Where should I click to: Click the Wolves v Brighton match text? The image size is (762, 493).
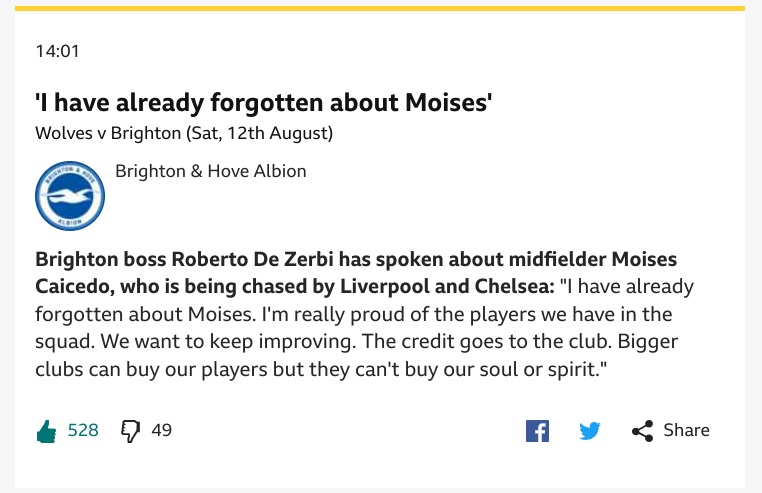(108, 133)
